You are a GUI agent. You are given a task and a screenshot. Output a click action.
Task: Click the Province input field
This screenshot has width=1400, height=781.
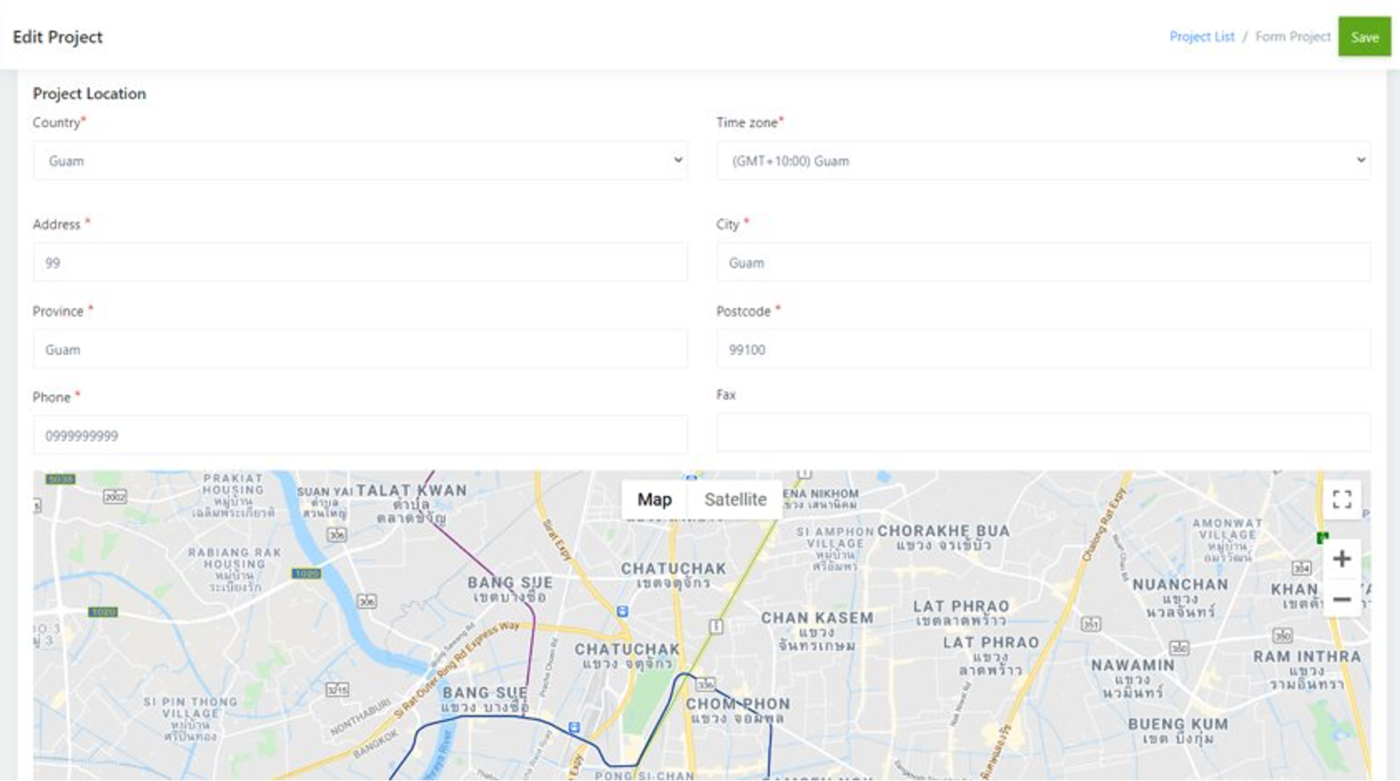(x=360, y=348)
